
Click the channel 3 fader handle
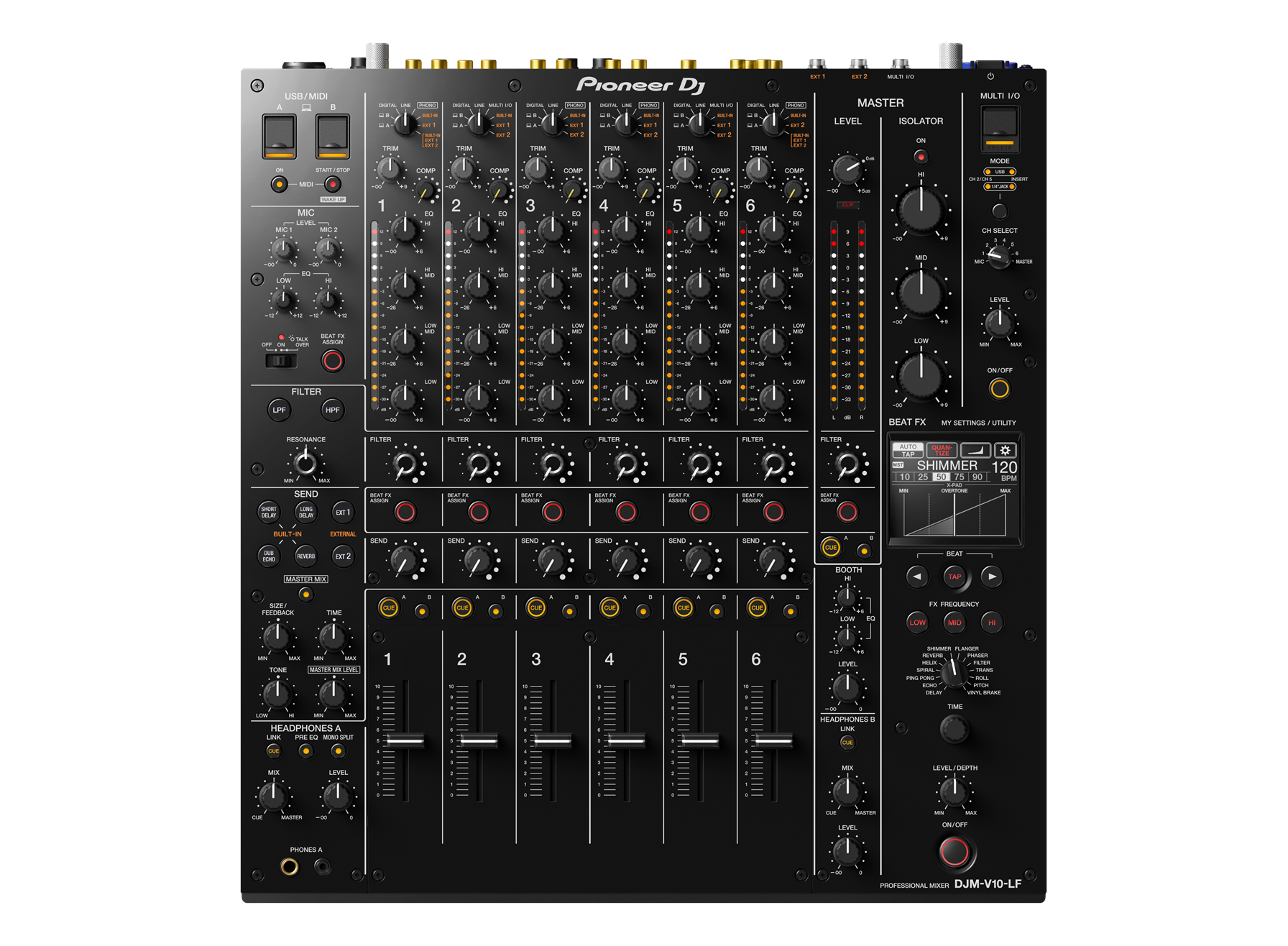[552, 740]
